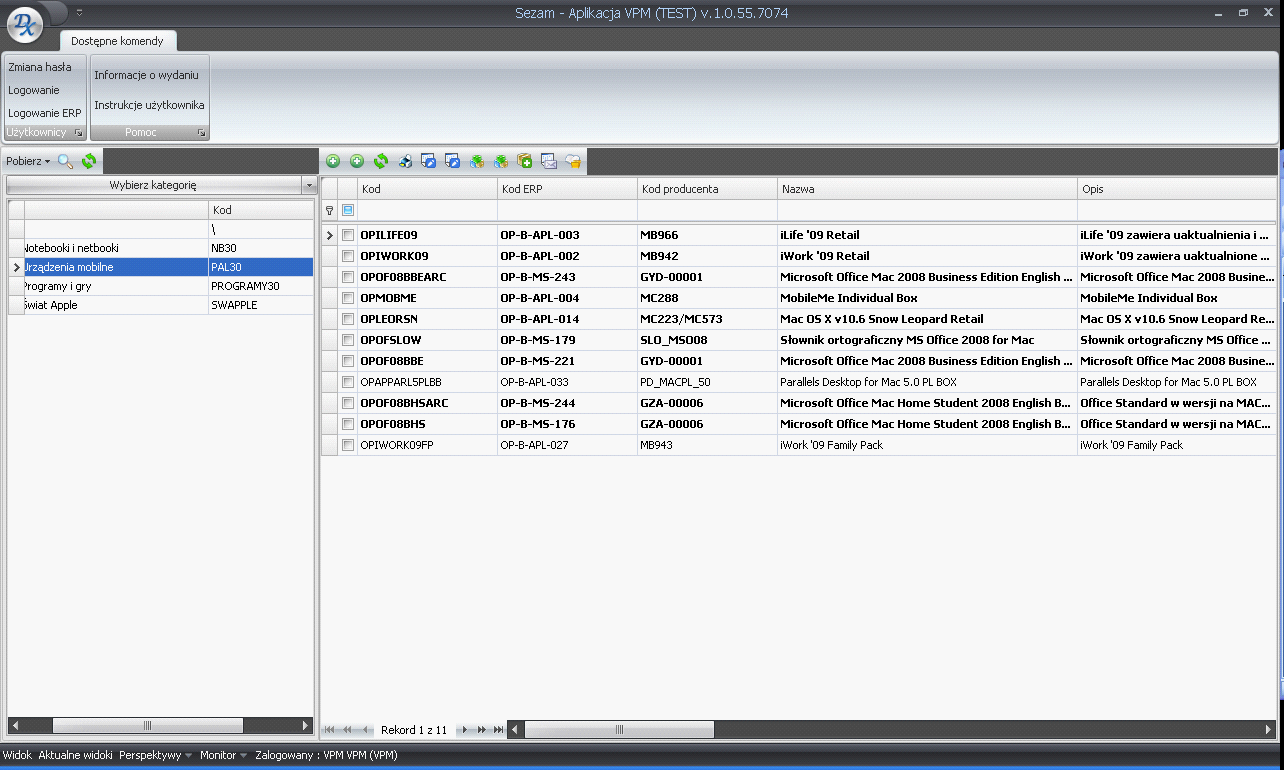Click the envelope mail icon in product toolbar
Image resolution: width=1284 pixels, height=770 pixels.
tap(549, 161)
